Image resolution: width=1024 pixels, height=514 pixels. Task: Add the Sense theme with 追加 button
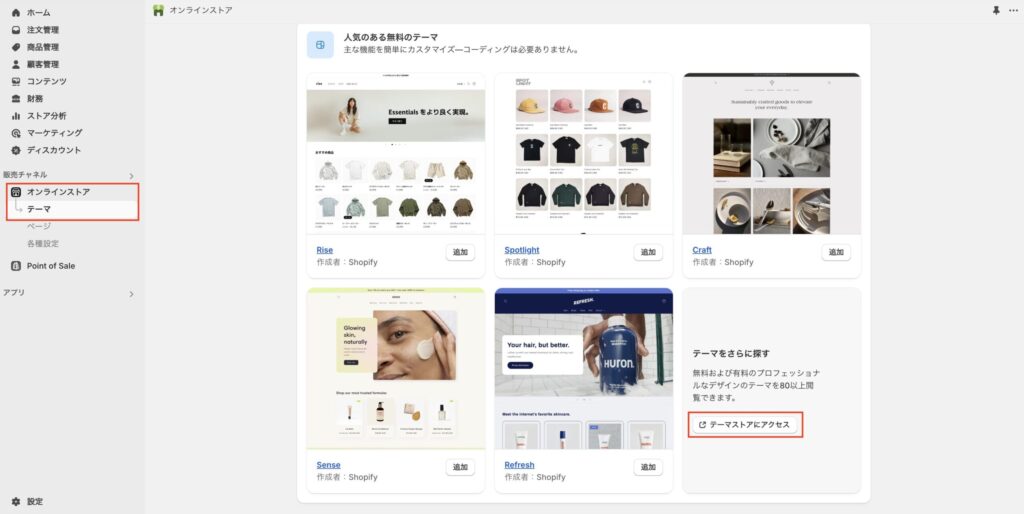pyautogui.click(x=460, y=467)
